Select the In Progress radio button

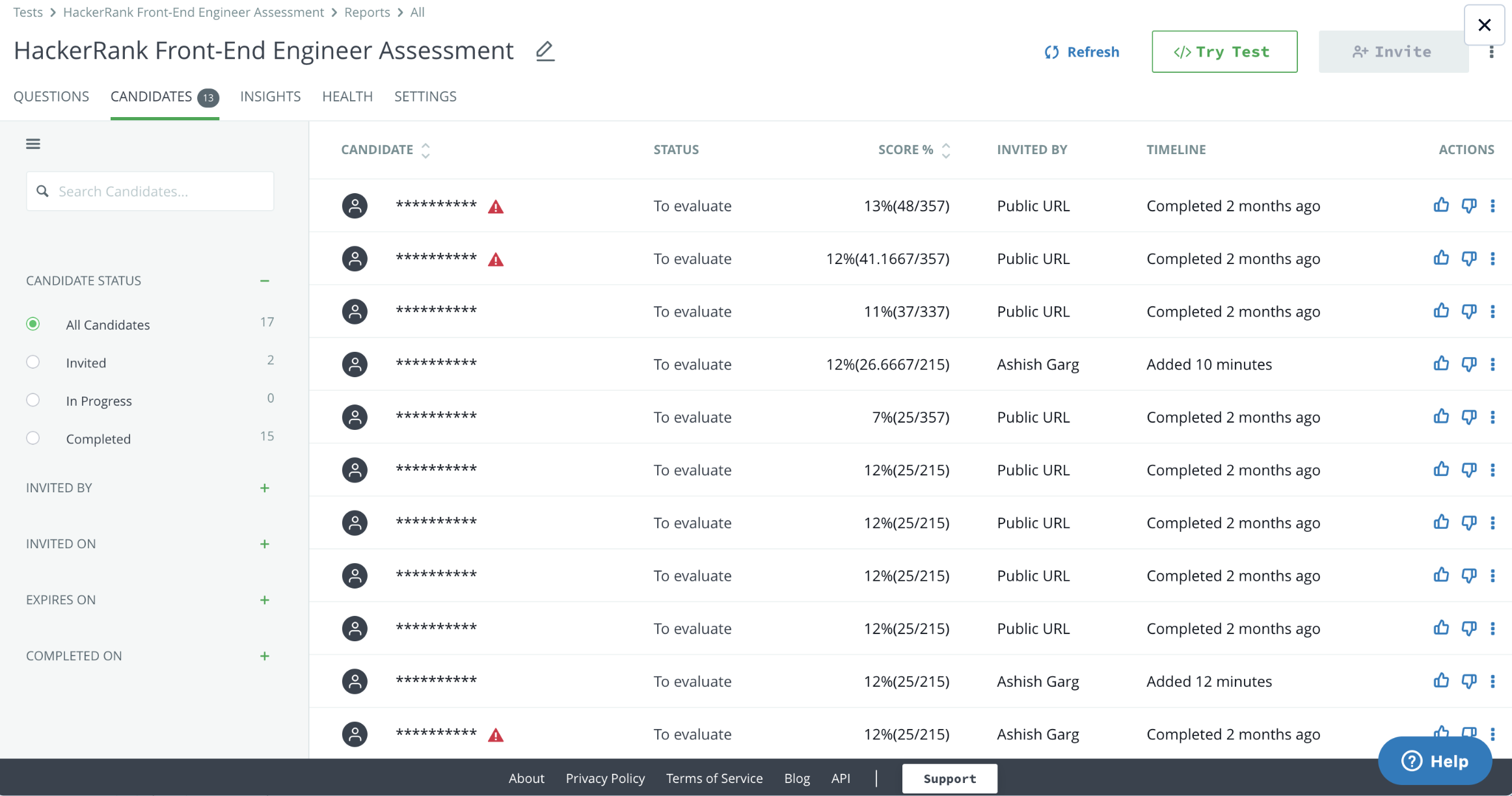[x=33, y=400]
